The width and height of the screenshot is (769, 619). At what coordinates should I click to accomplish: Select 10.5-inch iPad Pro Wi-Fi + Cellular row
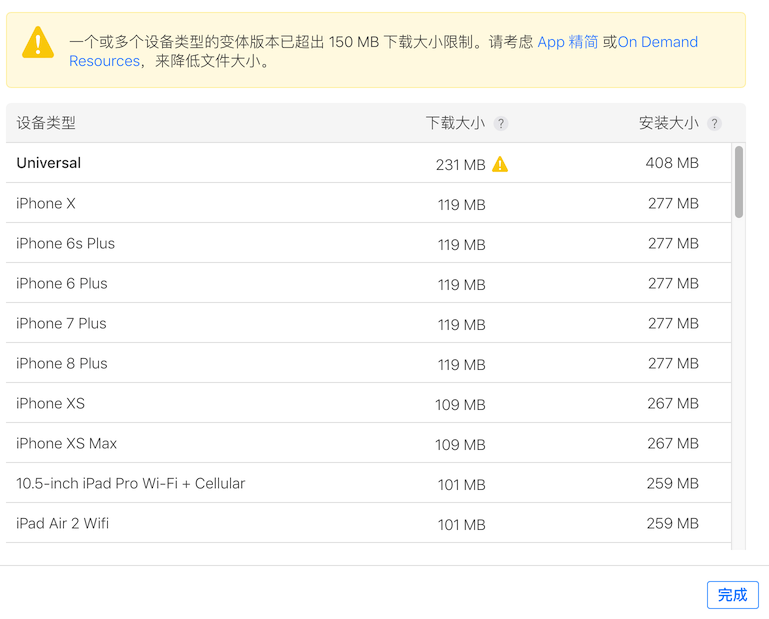point(368,483)
